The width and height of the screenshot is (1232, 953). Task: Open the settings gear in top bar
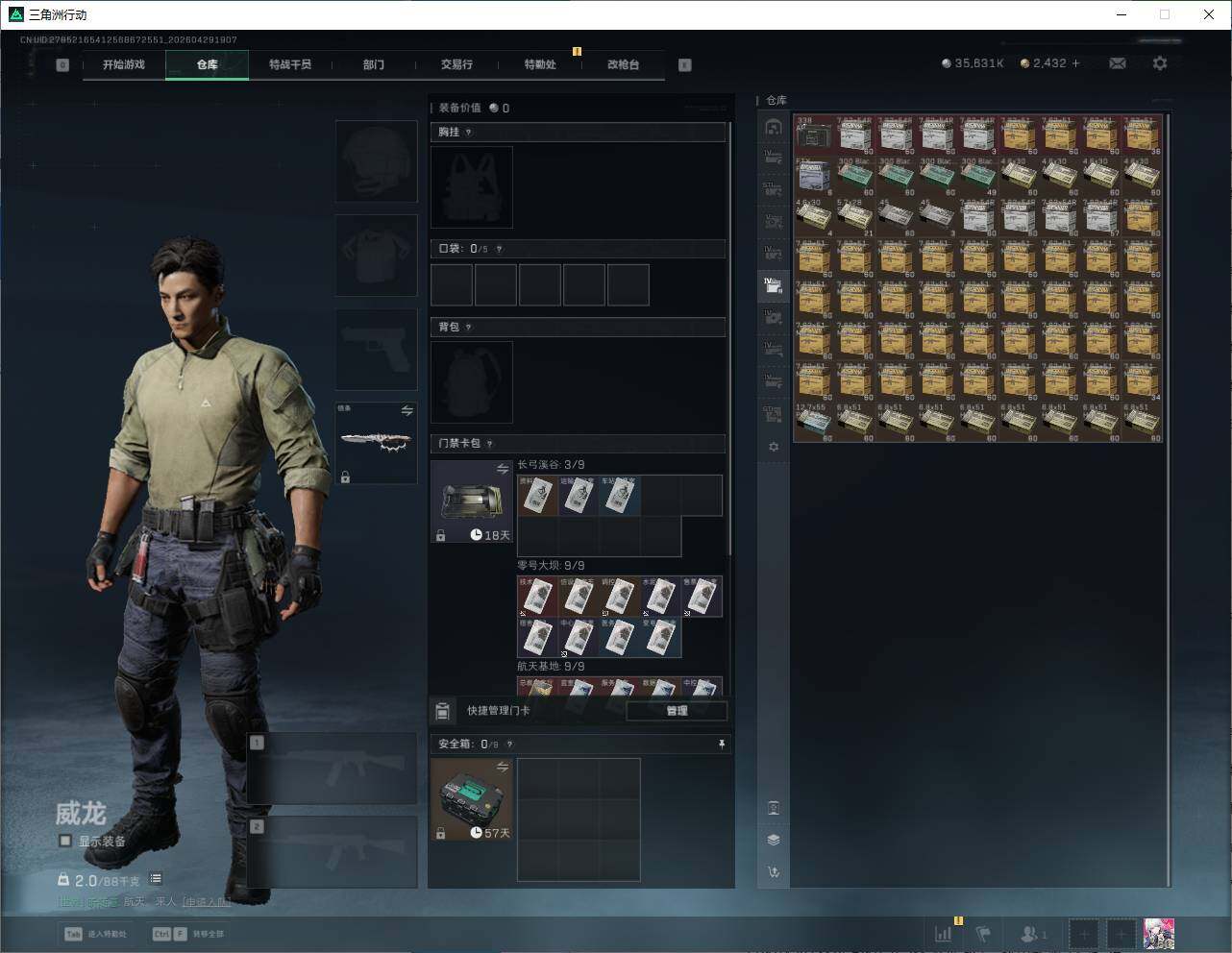[1160, 63]
